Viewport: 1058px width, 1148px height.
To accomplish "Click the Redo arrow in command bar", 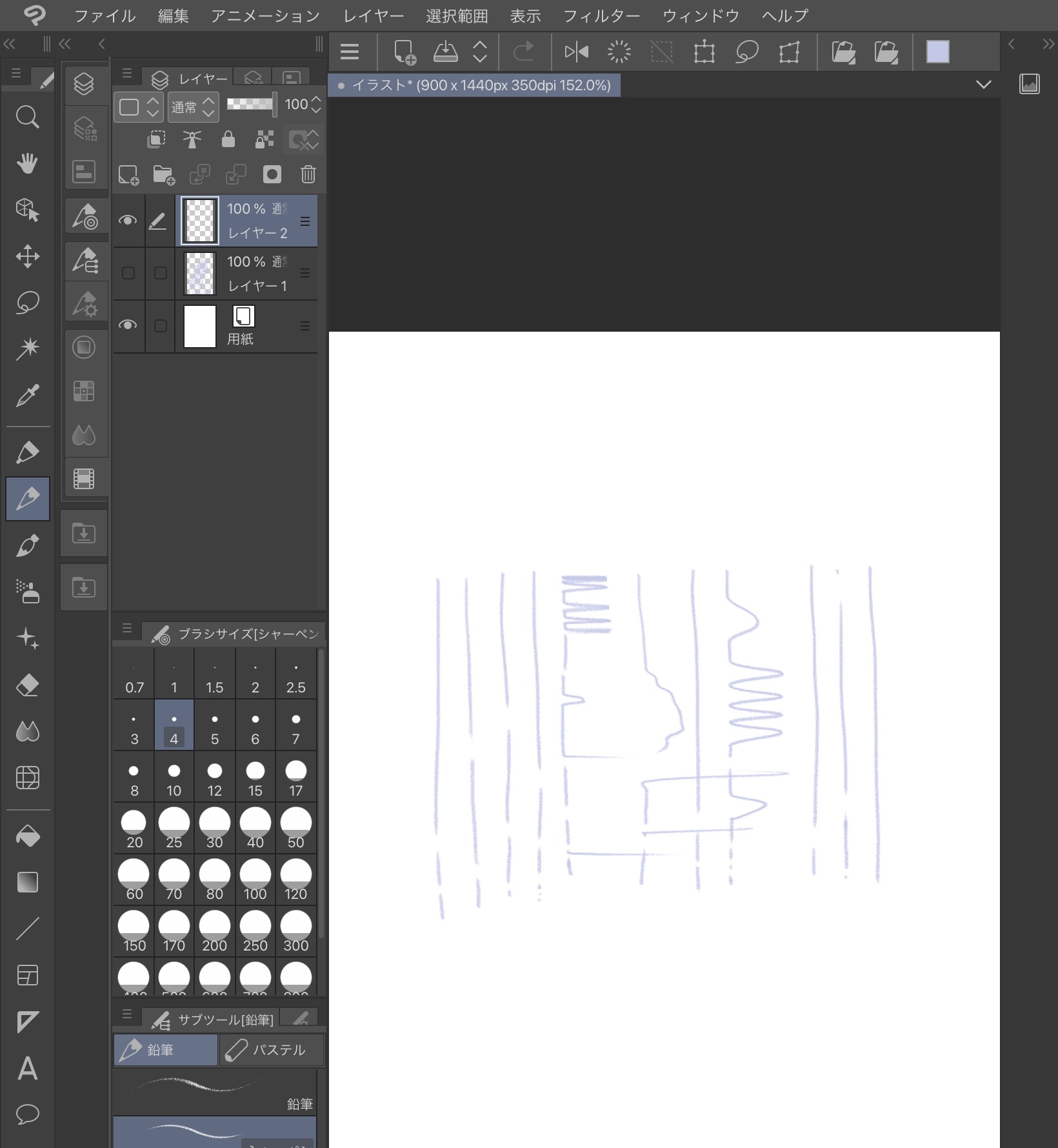I will (x=524, y=52).
